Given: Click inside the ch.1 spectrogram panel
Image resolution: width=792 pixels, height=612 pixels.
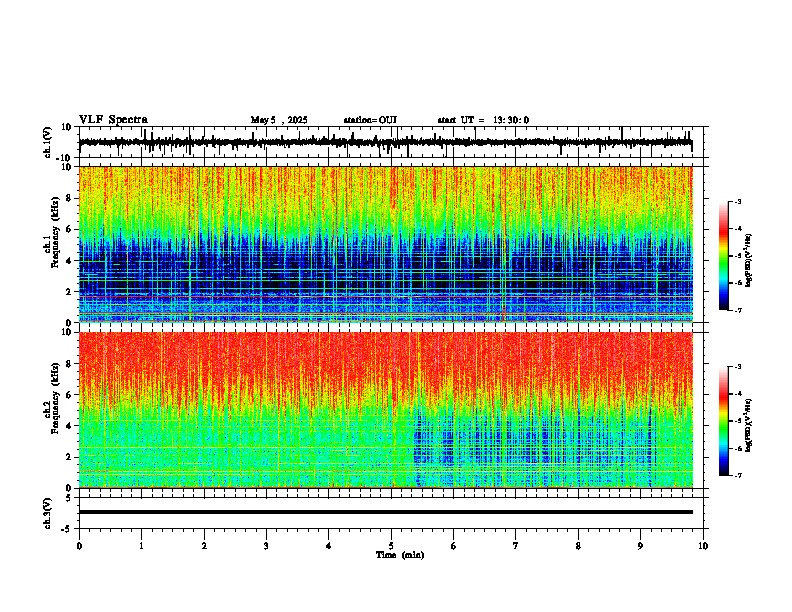Looking at the screenshot, I should point(386,244).
